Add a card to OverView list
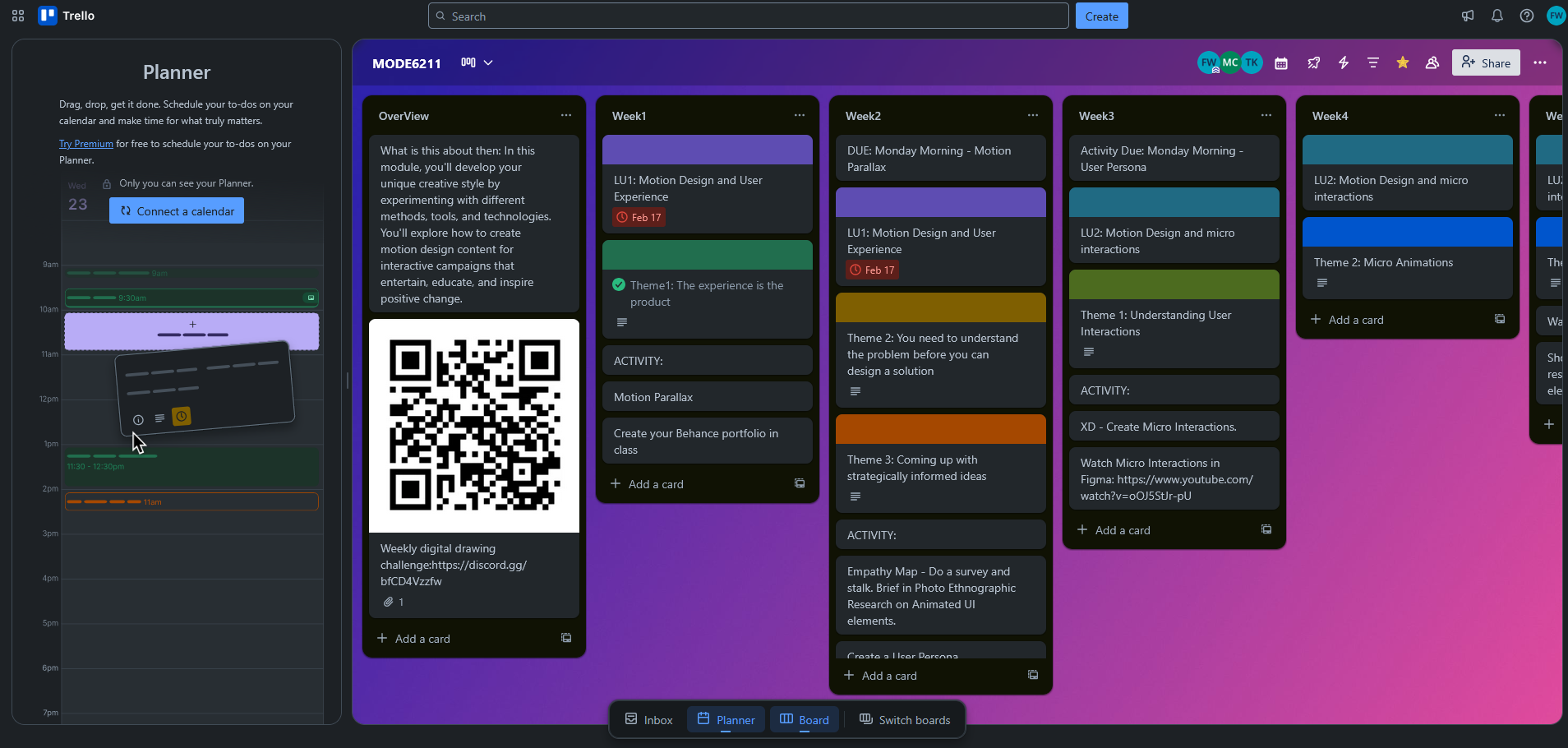The width and height of the screenshot is (1568, 748). point(460,639)
